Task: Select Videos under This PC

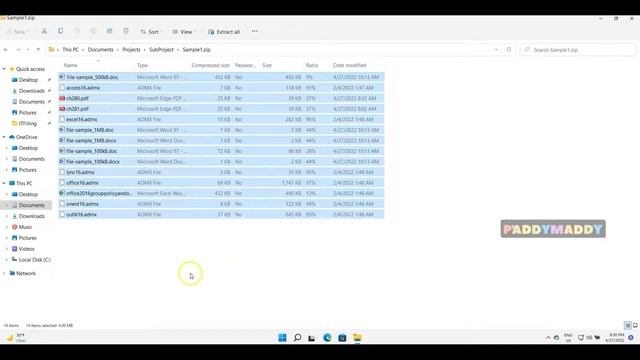Action: pos(26,249)
